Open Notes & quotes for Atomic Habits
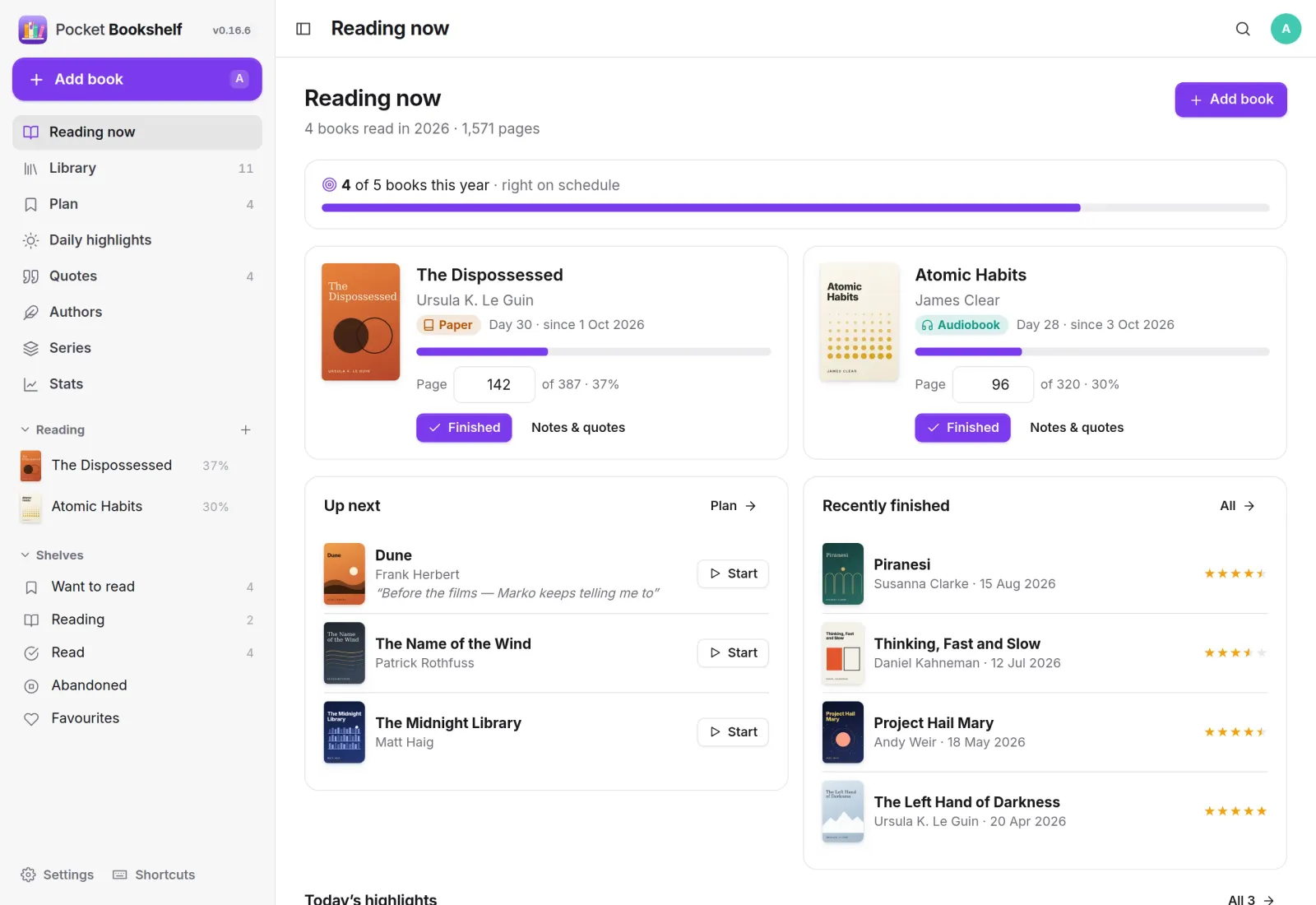 click(x=1077, y=428)
